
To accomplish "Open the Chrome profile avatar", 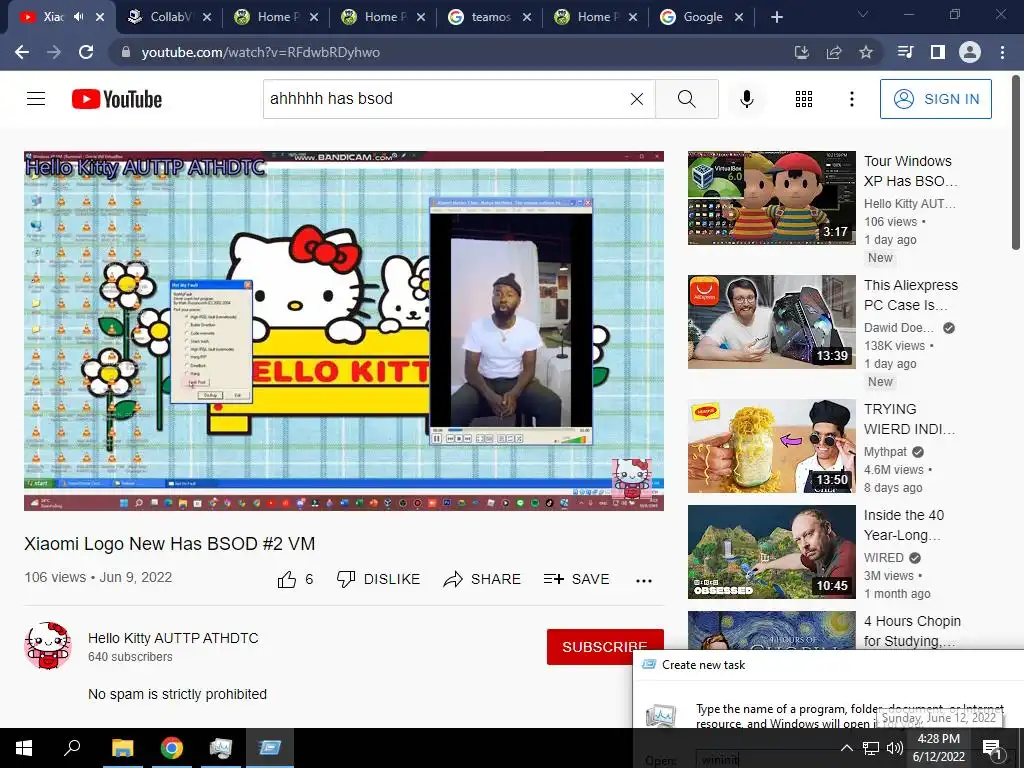I will click(x=970, y=52).
